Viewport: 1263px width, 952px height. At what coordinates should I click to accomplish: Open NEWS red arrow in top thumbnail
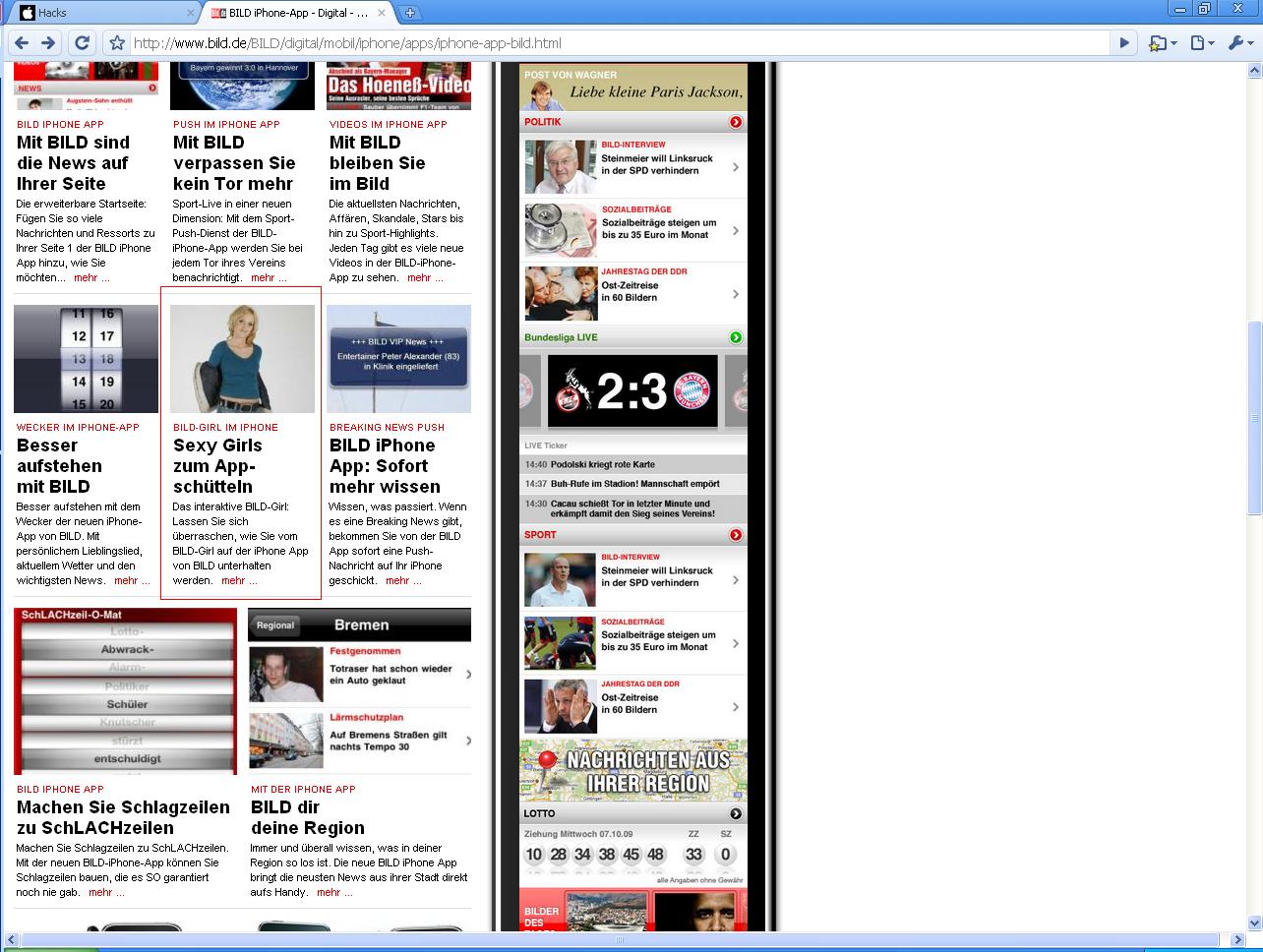click(x=152, y=88)
